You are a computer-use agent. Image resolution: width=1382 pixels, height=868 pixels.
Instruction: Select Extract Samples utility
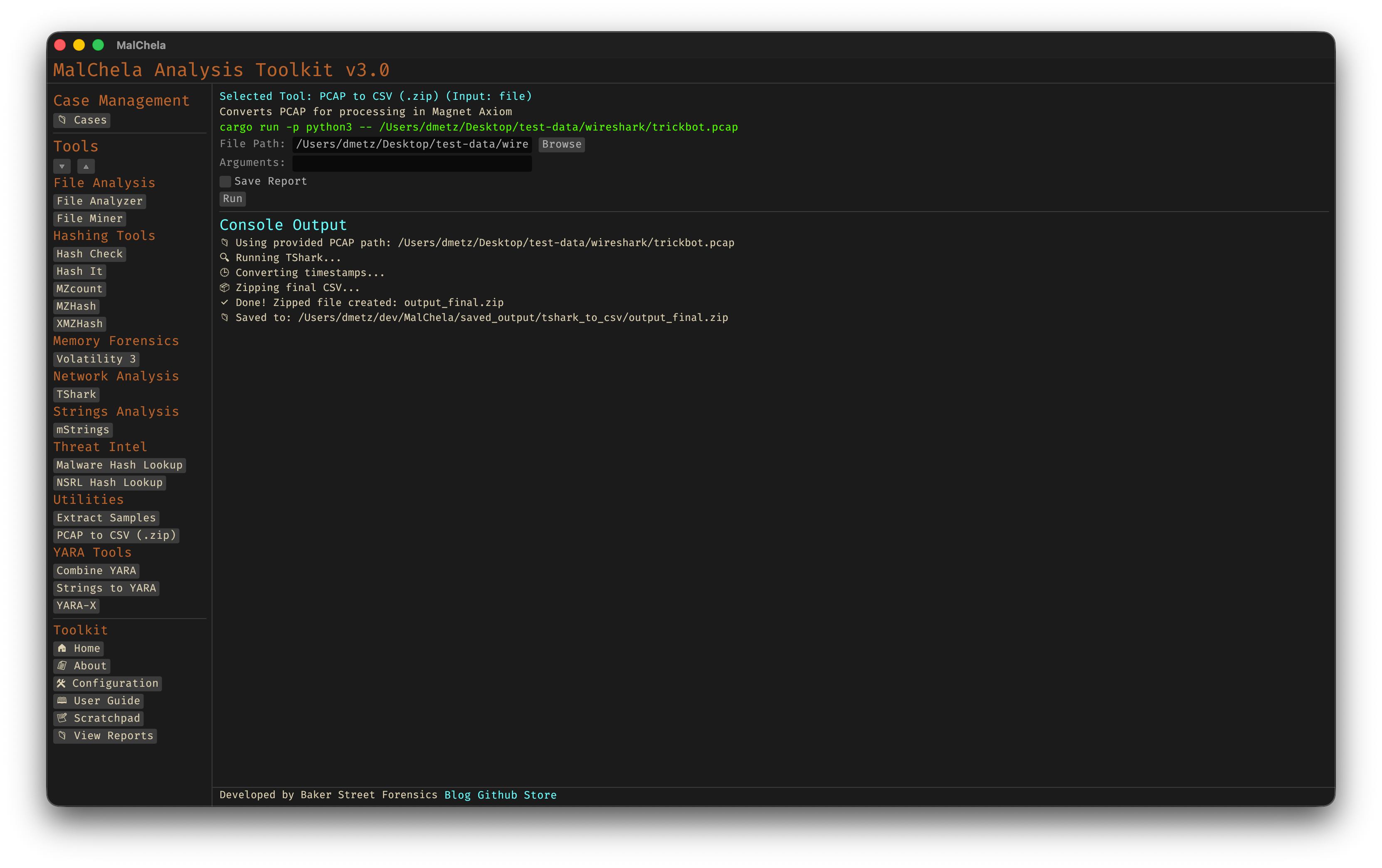click(106, 518)
